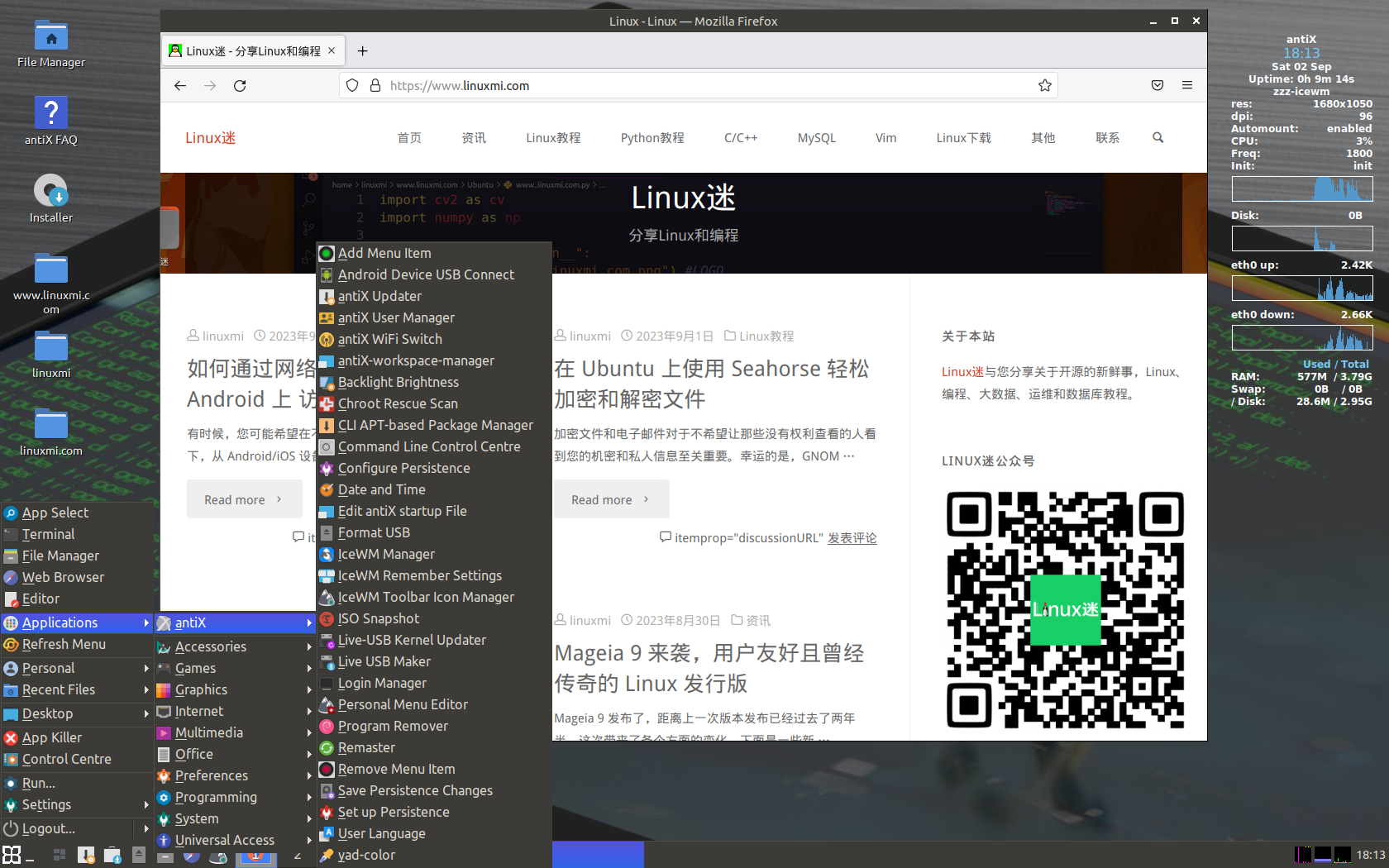Image resolution: width=1389 pixels, height=868 pixels.
Task: Expand the Preferences submenu
Action: 236,775
